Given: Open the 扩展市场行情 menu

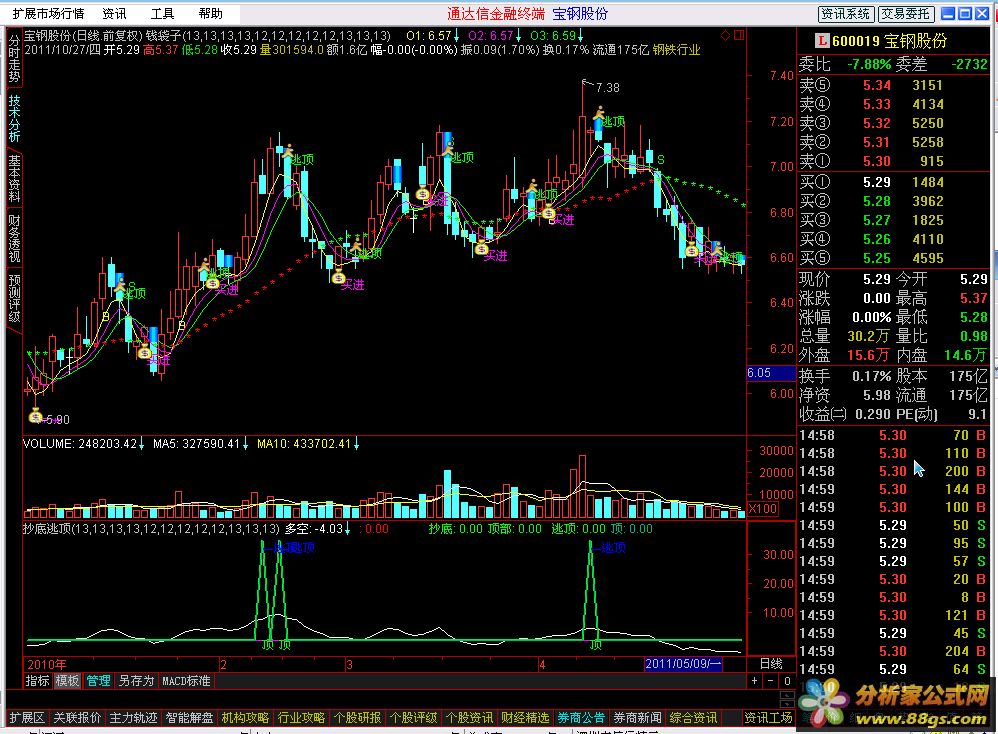Looking at the screenshot, I should coord(48,13).
